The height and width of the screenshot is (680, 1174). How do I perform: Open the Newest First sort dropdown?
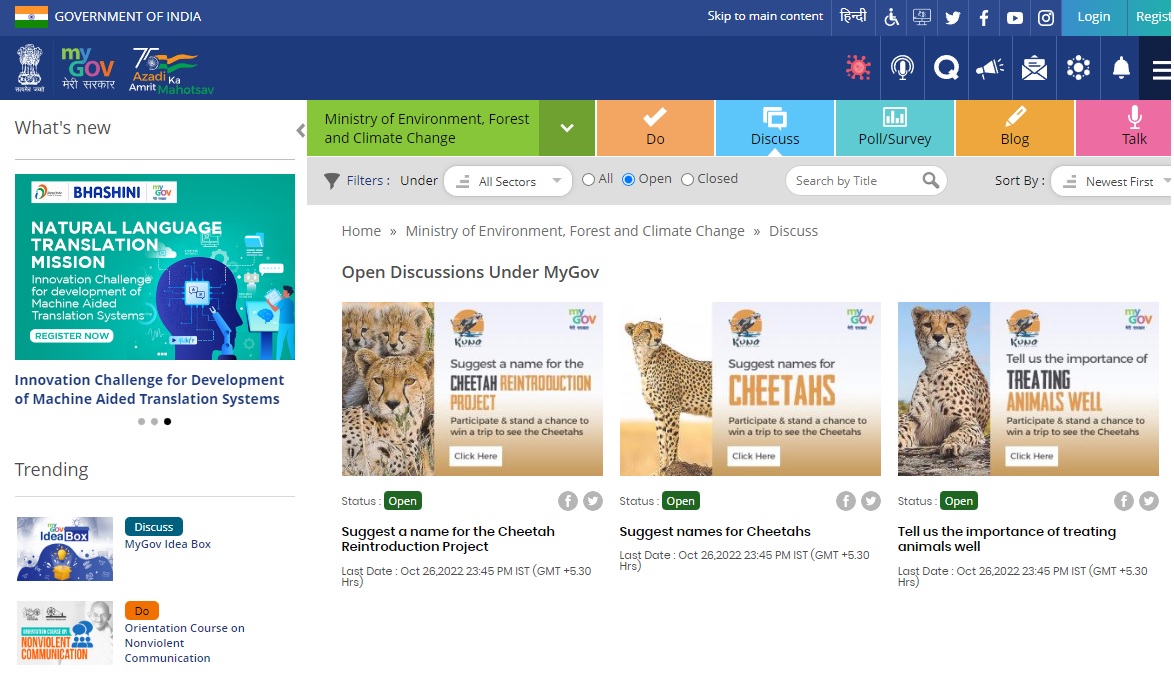[x=1112, y=181]
